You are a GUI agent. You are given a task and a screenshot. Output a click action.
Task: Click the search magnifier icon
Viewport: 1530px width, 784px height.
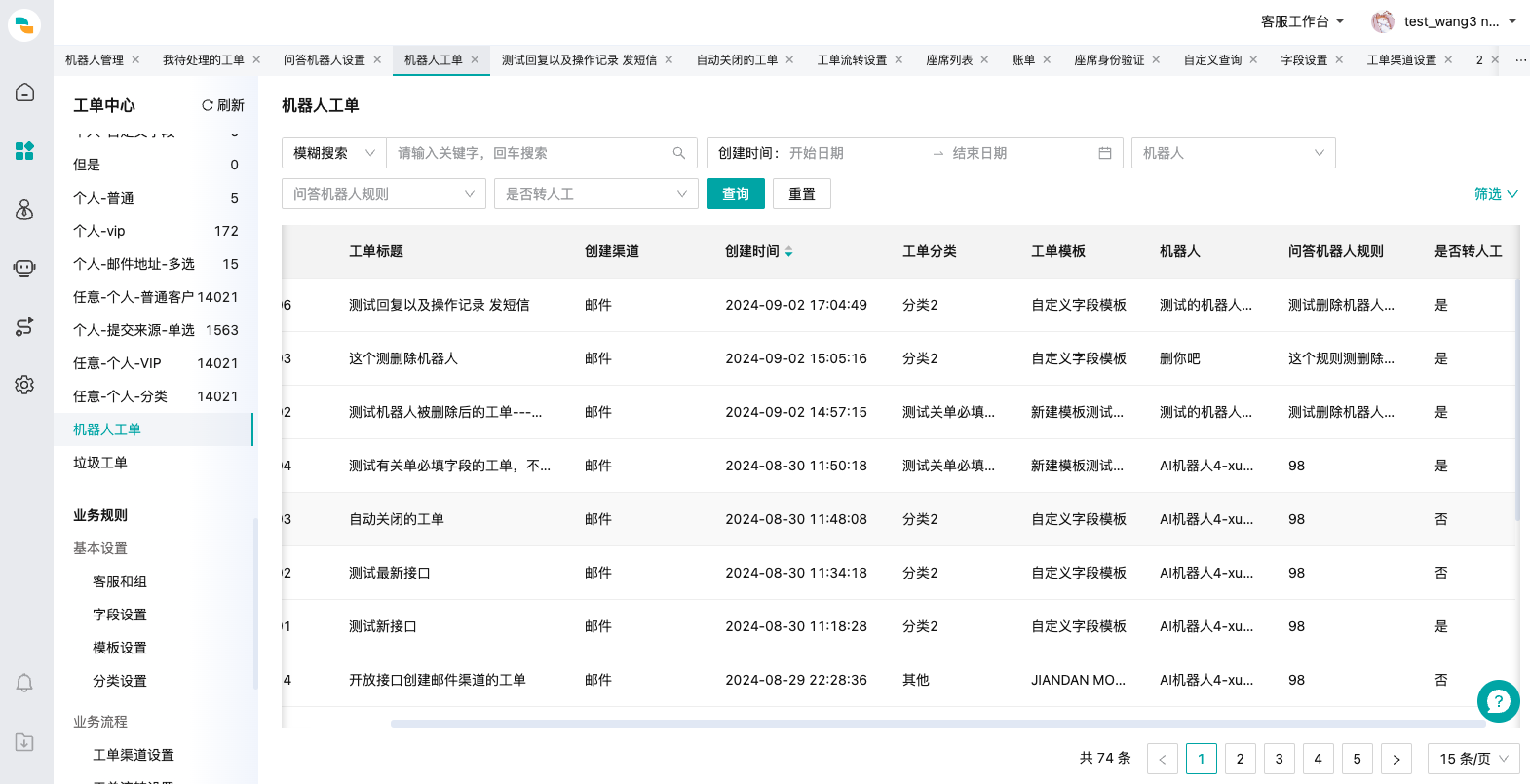679,153
